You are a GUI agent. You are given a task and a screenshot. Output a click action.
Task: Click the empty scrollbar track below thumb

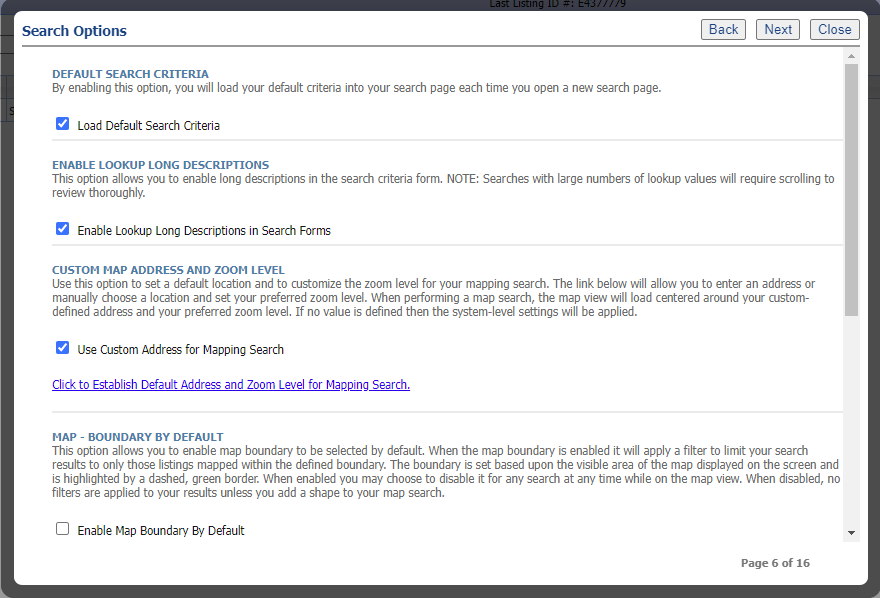(x=851, y=421)
